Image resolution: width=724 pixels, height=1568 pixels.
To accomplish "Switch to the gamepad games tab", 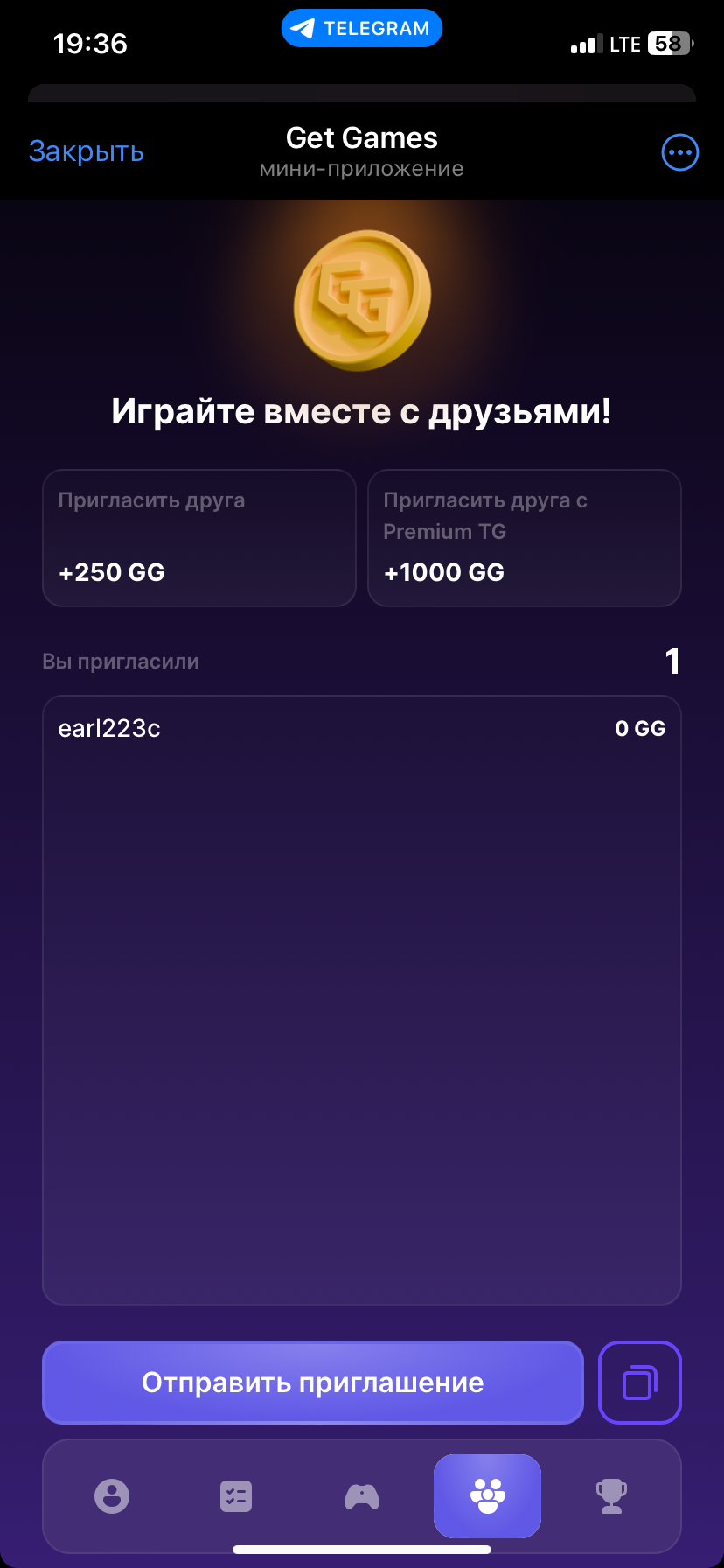I will [362, 1496].
